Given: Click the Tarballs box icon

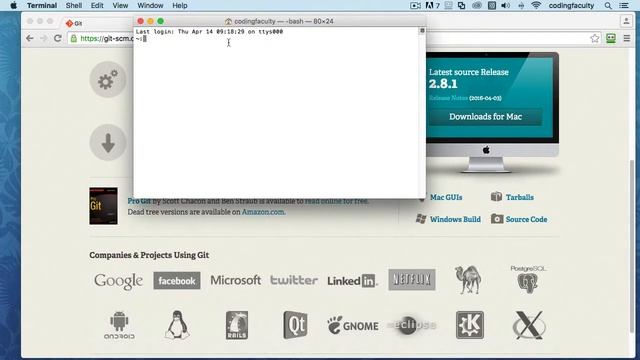Looking at the screenshot, I should [496, 197].
